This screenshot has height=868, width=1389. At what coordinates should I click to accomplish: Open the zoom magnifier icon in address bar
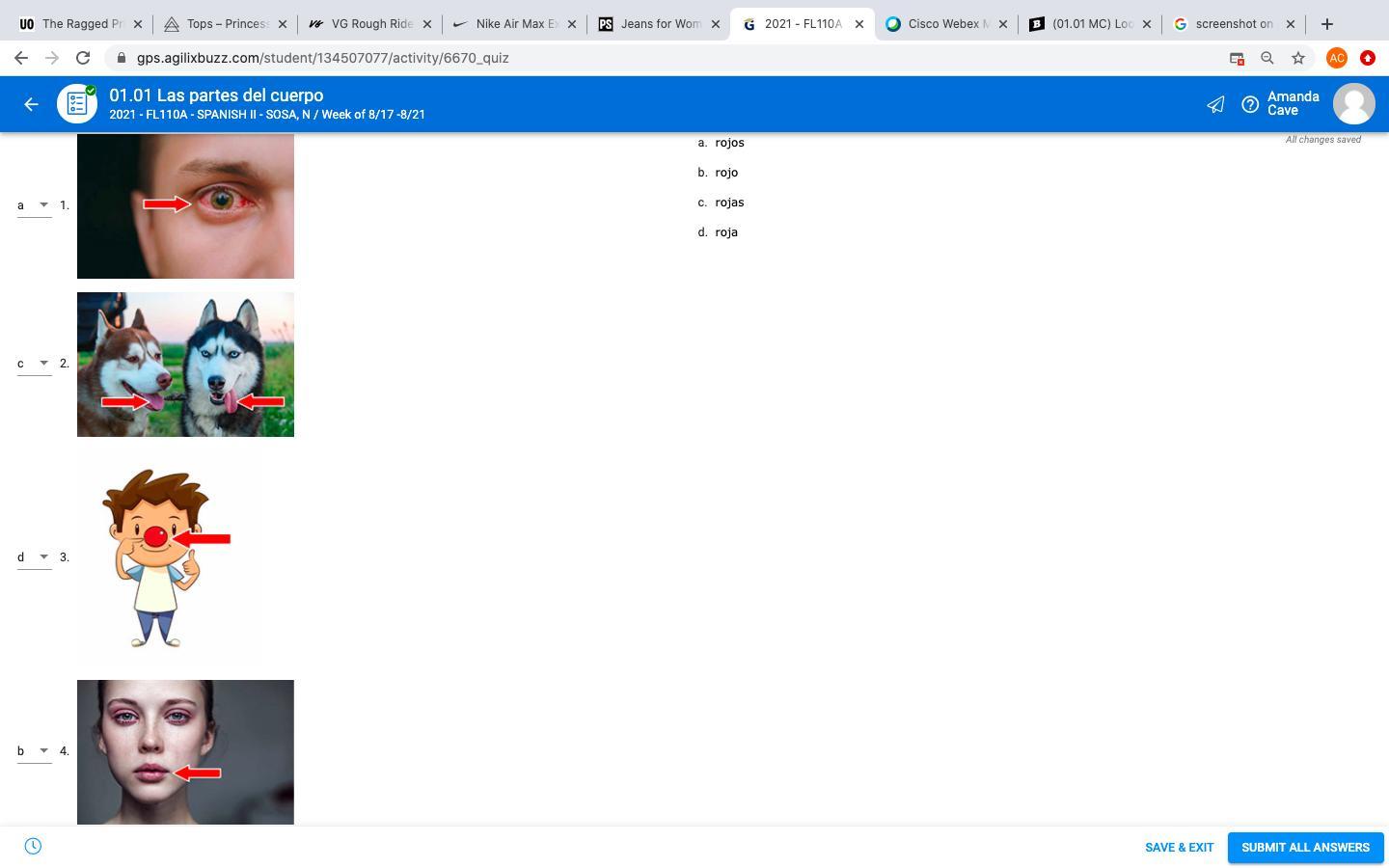pyautogui.click(x=1267, y=58)
